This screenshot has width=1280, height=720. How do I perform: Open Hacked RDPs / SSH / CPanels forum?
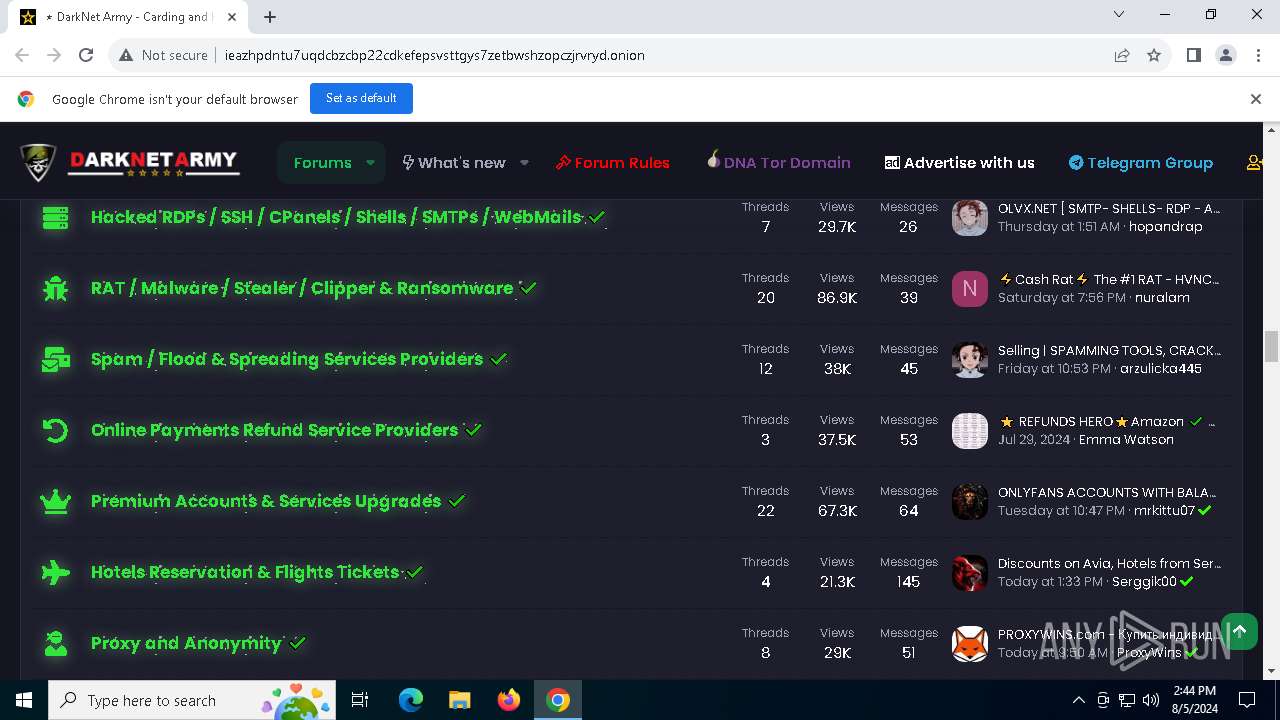point(336,217)
